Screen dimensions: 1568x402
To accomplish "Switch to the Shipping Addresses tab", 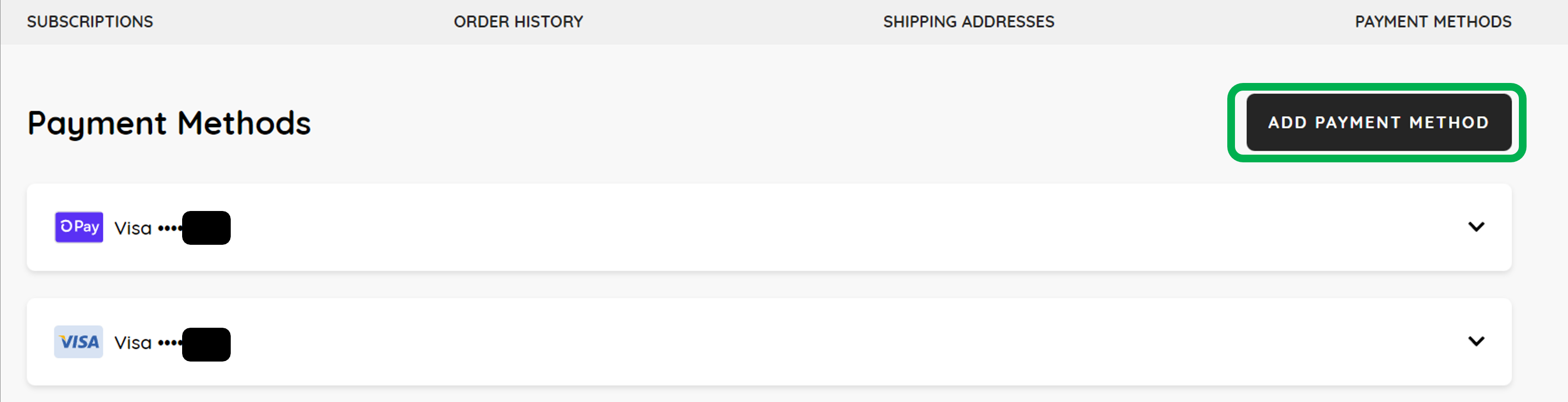I will point(969,22).
